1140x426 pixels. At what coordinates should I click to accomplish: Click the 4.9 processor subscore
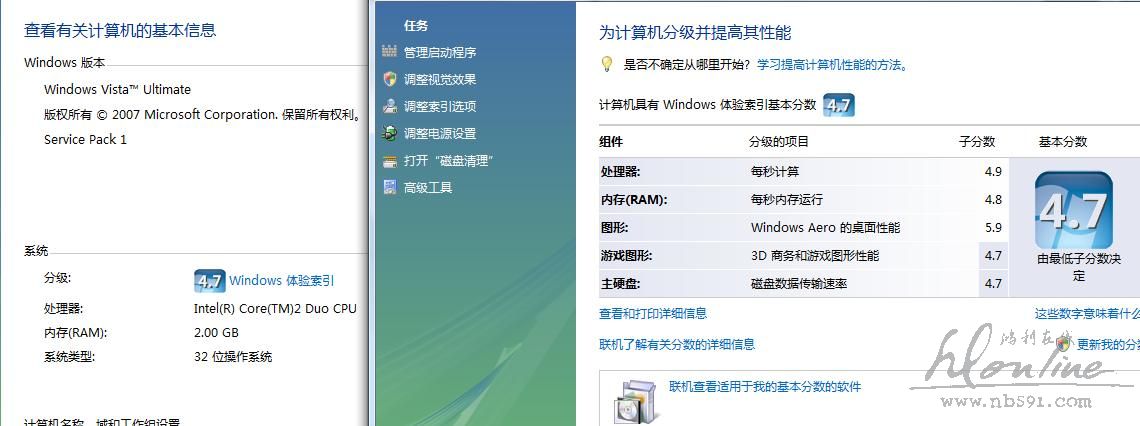tap(993, 172)
